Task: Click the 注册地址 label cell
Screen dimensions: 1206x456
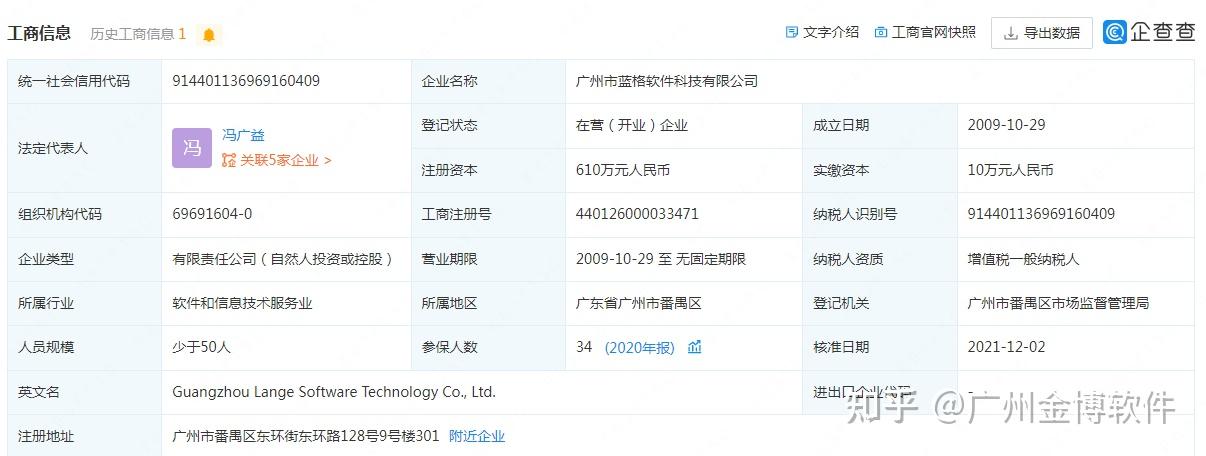Action: tap(84, 436)
